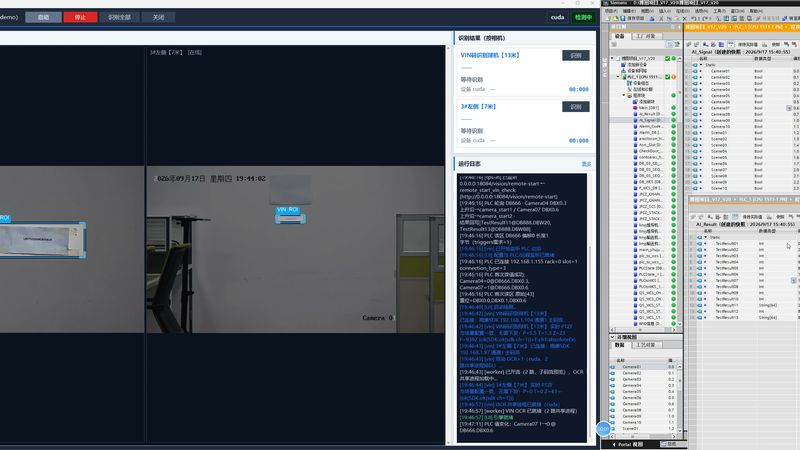Click the undo arrow in the TIA toolbar
Viewport: 800px width, 450px height.
coord(693,18)
